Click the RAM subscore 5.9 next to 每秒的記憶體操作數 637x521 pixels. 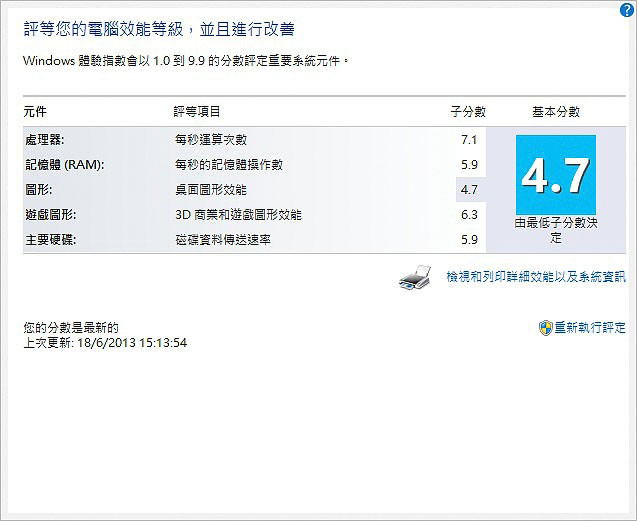pos(469,165)
